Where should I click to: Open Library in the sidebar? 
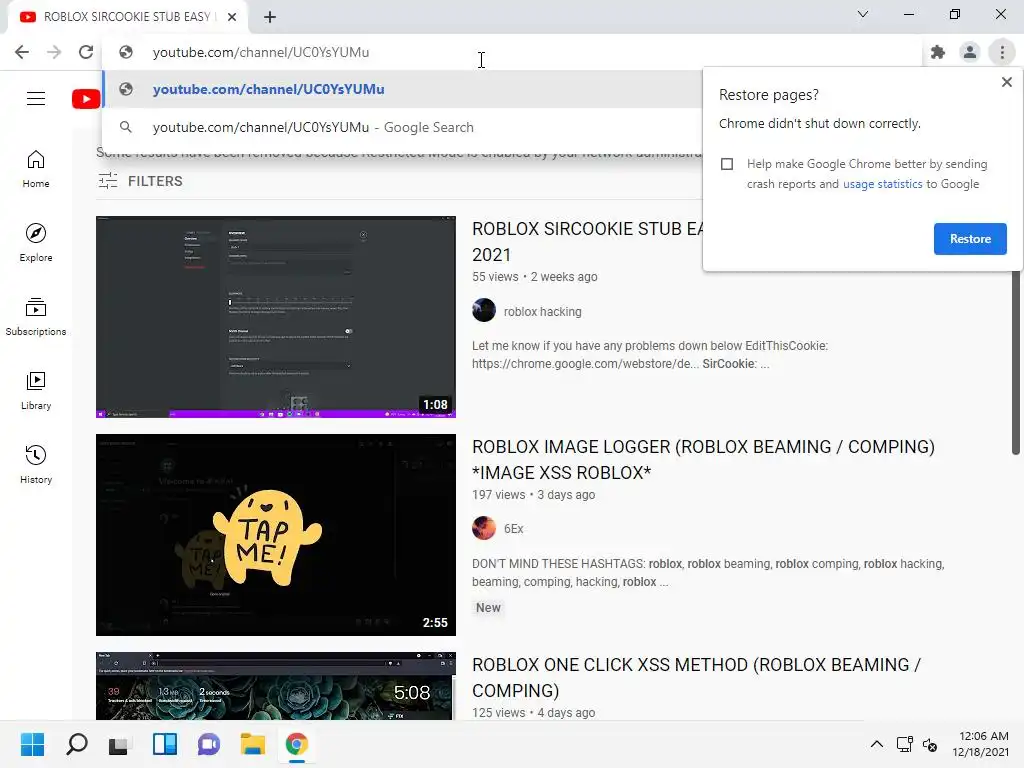[36, 391]
